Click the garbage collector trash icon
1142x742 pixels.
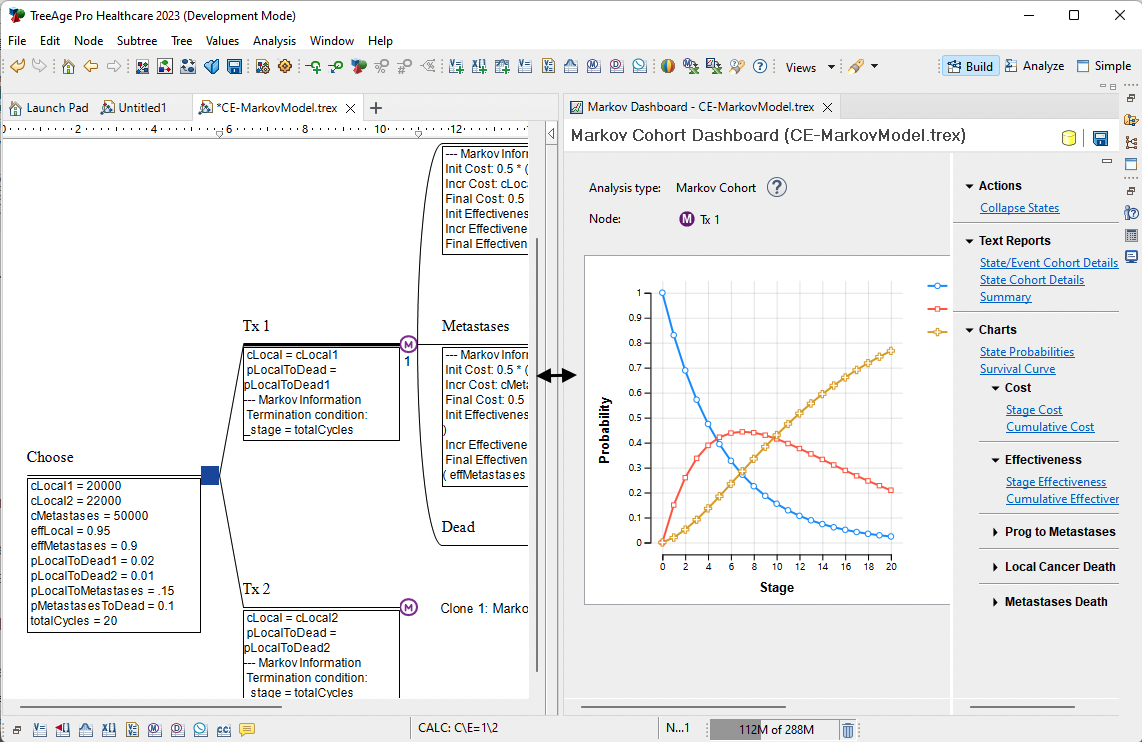pyautogui.click(x=847, y=730)
